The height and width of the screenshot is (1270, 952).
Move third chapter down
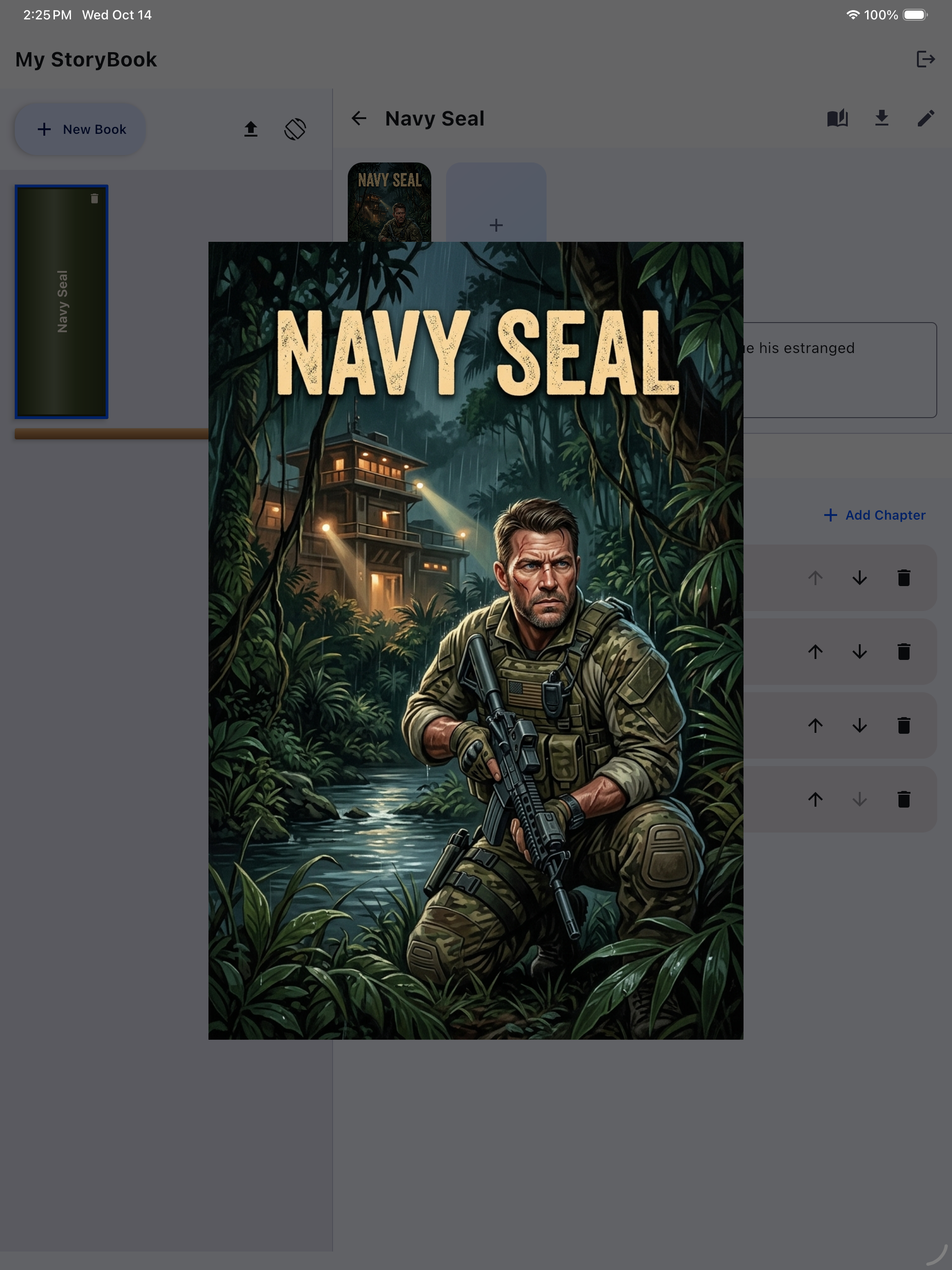[x=860, y=725]
